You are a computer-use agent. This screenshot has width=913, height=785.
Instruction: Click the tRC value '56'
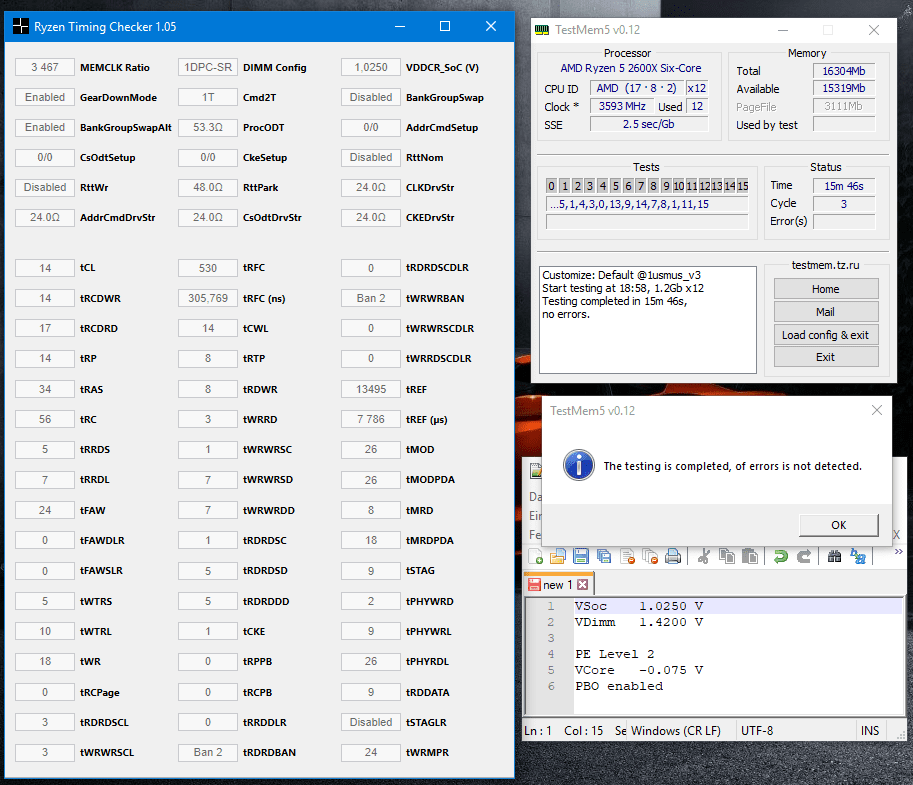pos(45,419)
